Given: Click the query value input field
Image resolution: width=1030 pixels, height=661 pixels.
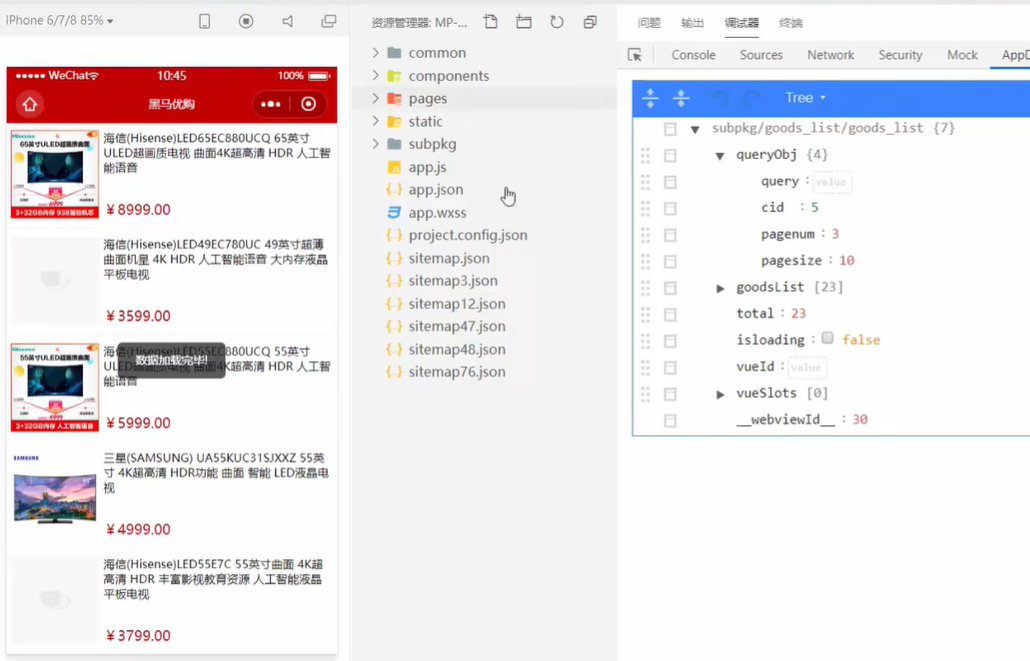Looking at the screenshot, I should tap(832, 182).
